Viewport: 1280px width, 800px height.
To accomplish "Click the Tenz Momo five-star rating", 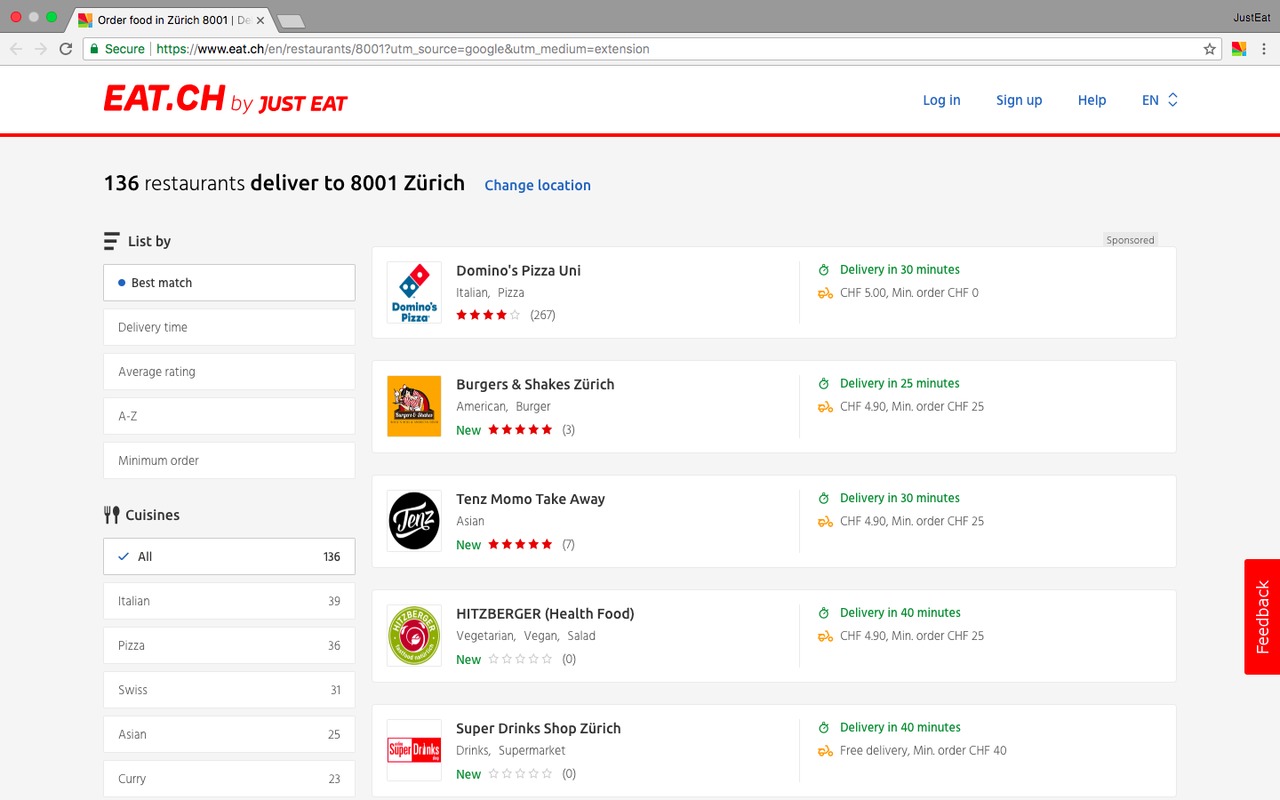I will (520, 545).
